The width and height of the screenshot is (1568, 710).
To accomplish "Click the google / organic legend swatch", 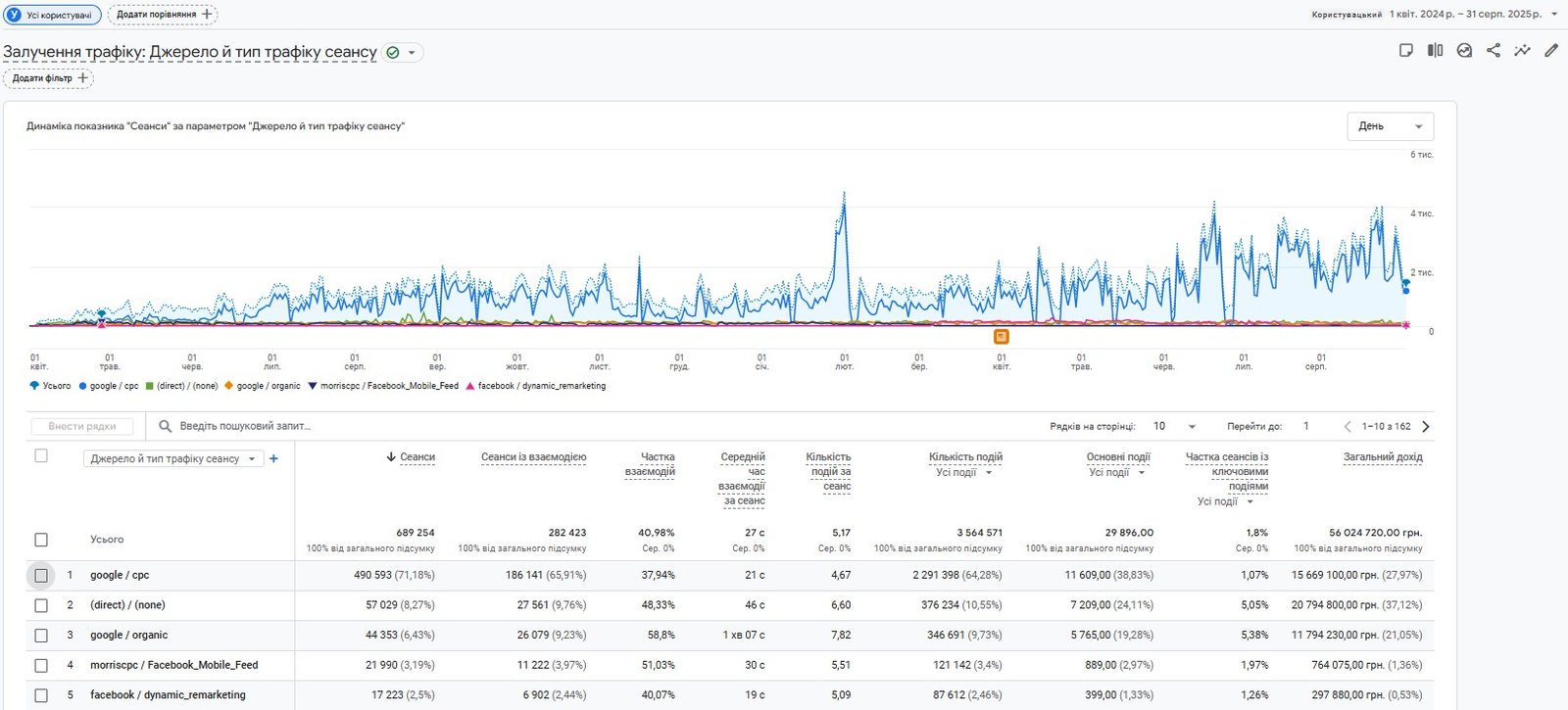I will [228, 386].
